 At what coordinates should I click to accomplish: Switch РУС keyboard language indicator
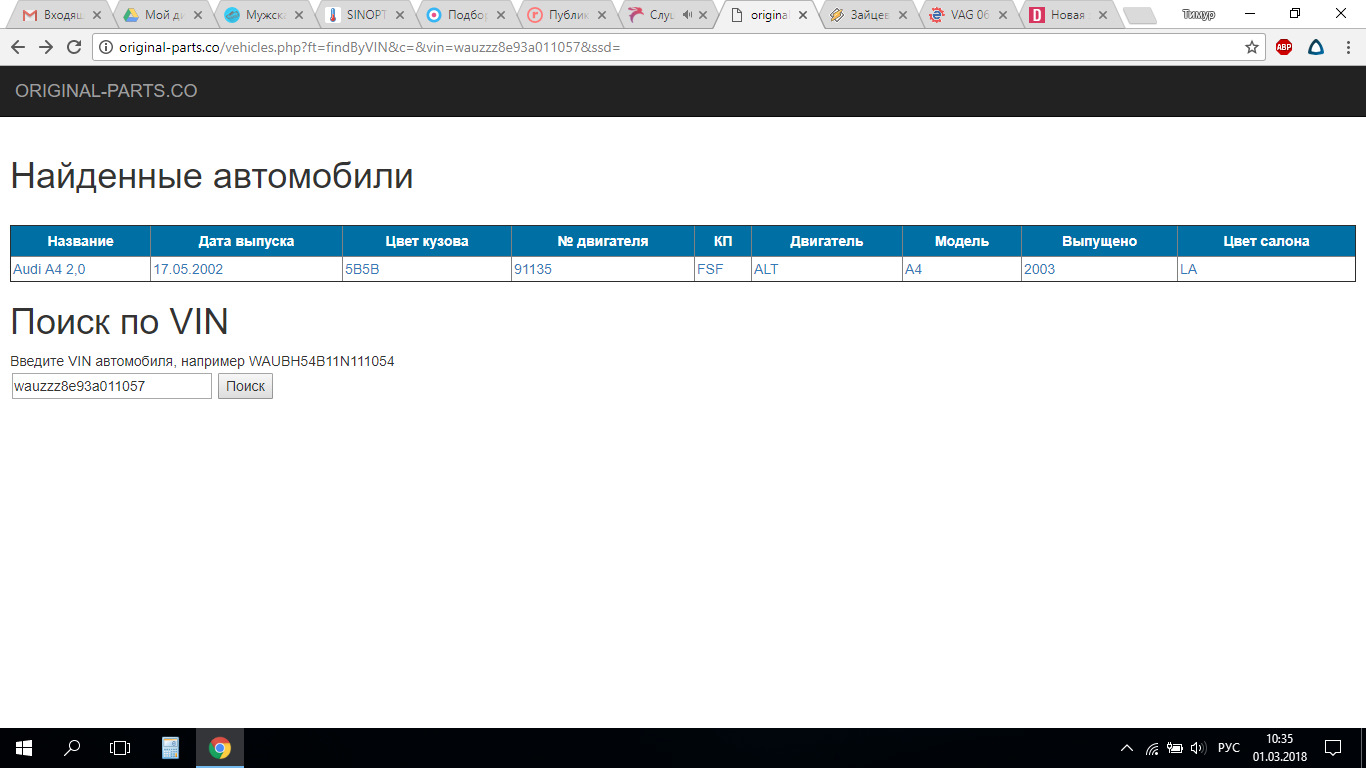[1228, 748]
